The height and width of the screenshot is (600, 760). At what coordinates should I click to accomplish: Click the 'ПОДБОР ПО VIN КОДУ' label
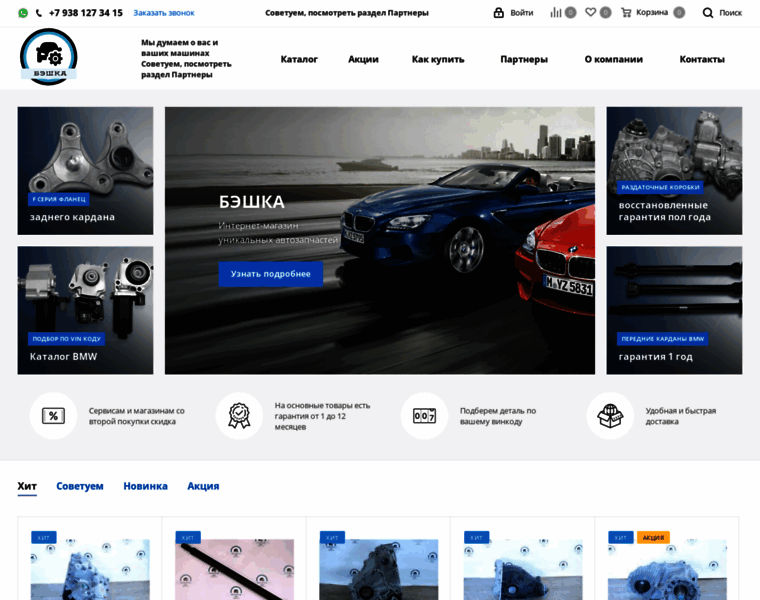[66, 339]
